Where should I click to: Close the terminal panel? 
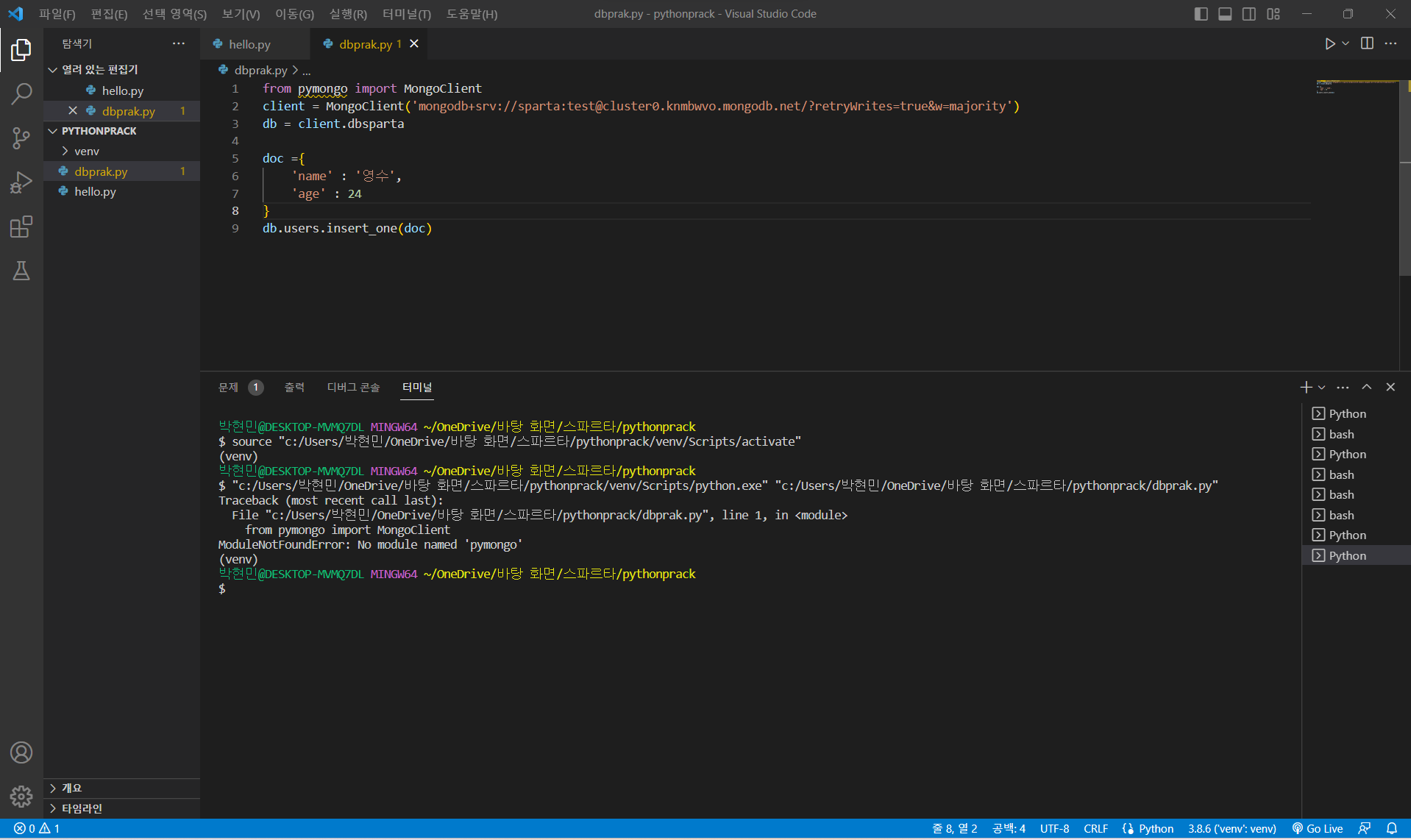(1390, 387)
